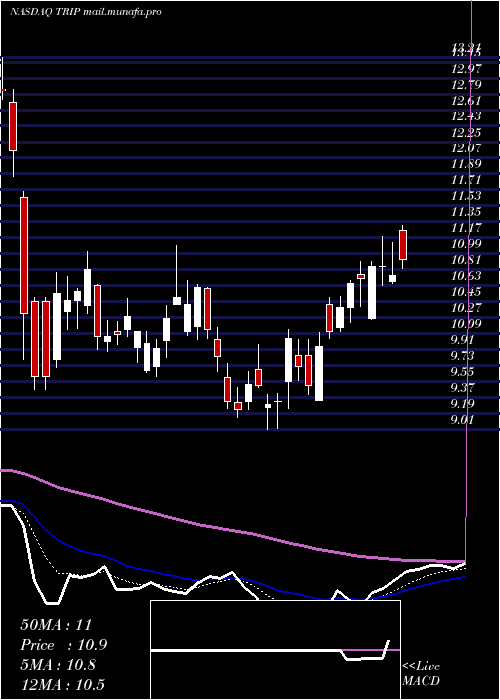This screenshot has height=700, width=500.
Task: Click the 12.79 price axis label
Action: tap(467, 84)
